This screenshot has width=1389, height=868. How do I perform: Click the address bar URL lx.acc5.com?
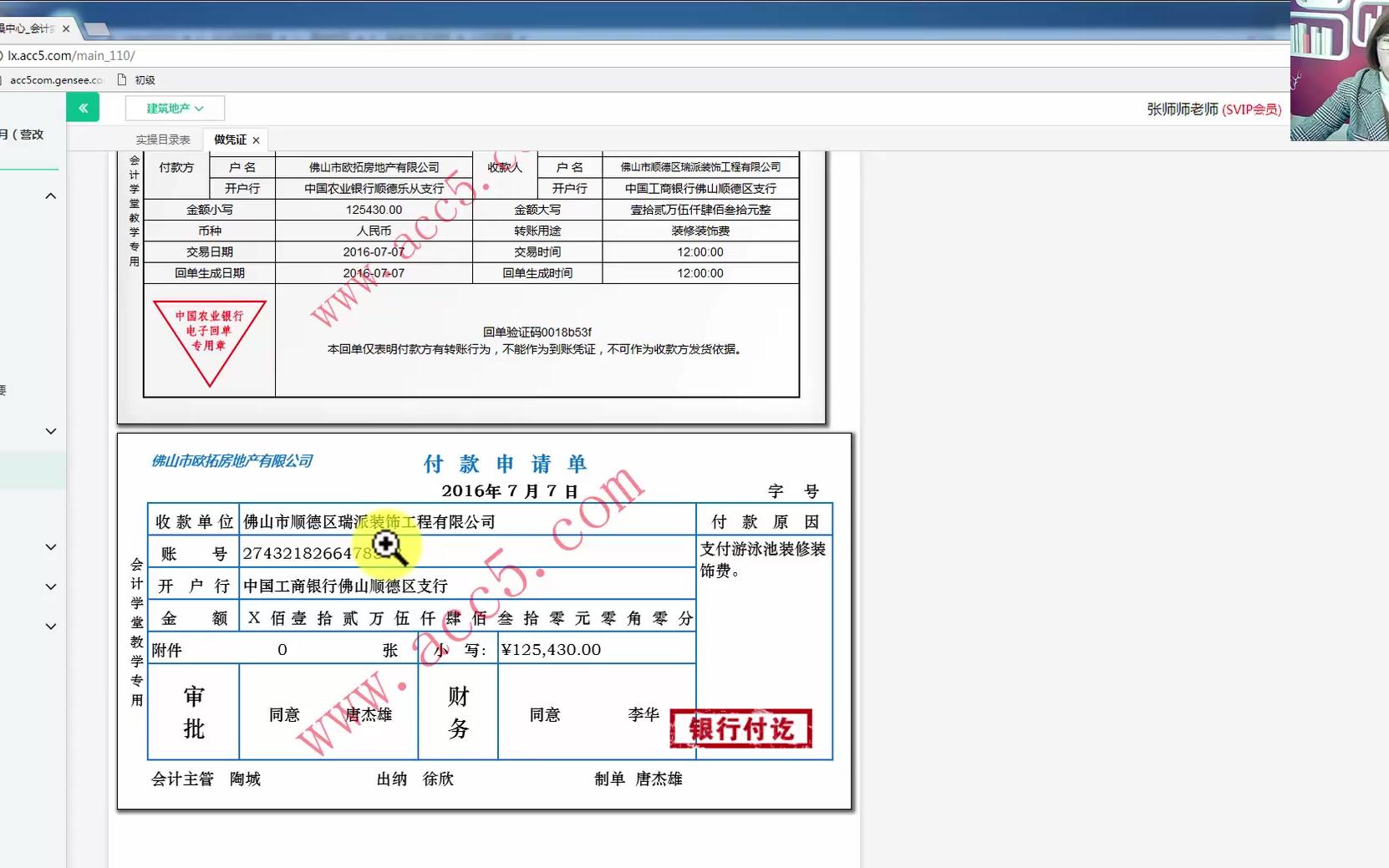tap(71, 55)
